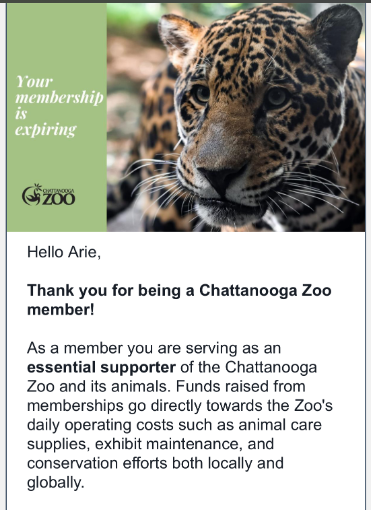Open the jaguar header photo
The width and height of the screenshot is (371, 510).
point(236,117)
